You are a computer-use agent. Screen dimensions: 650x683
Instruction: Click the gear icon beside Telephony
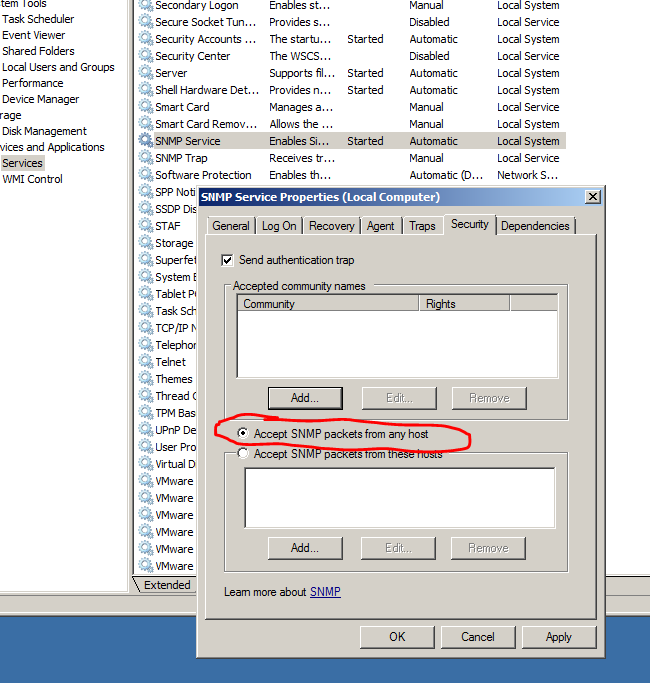[146, 344]
